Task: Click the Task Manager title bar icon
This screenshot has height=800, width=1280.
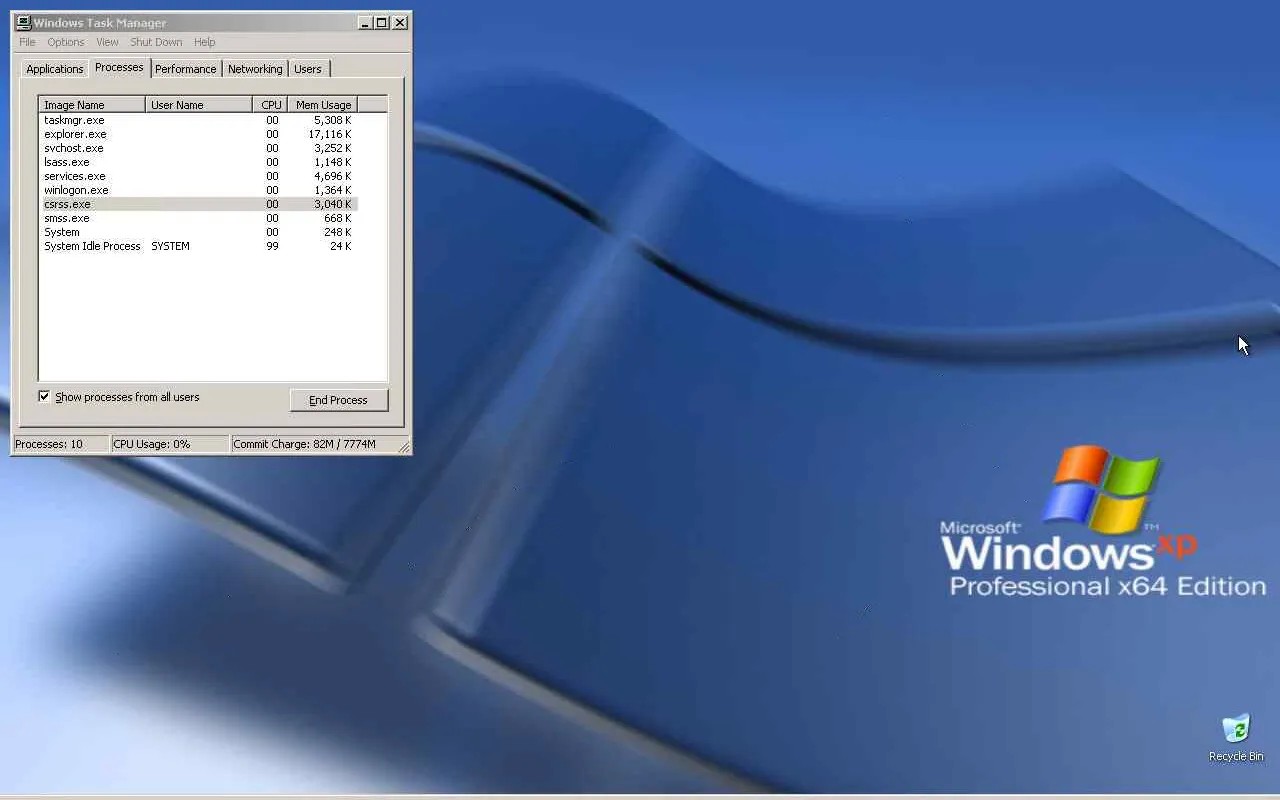Action: point(23,22)
